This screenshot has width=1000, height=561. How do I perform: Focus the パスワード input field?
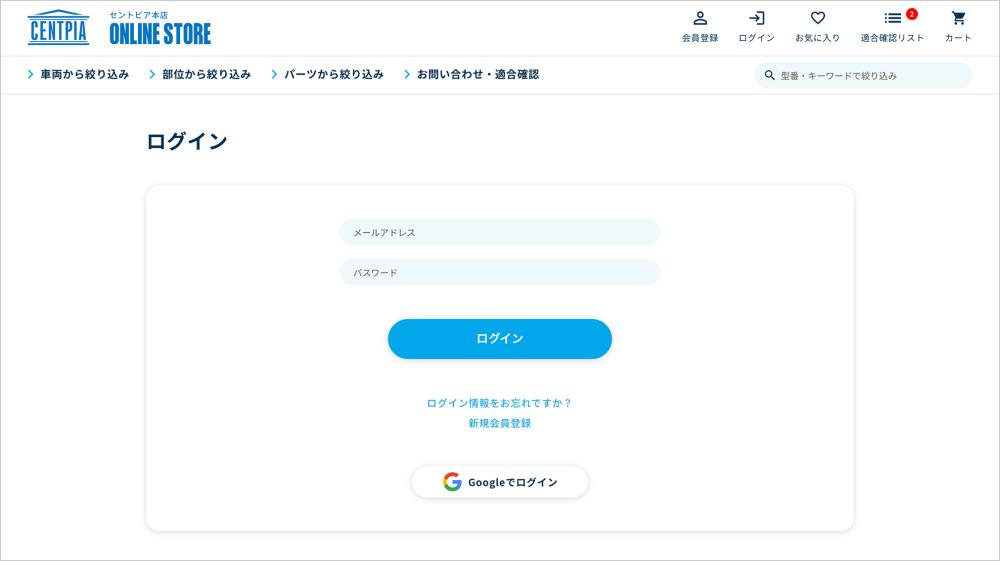click(500, 272)
